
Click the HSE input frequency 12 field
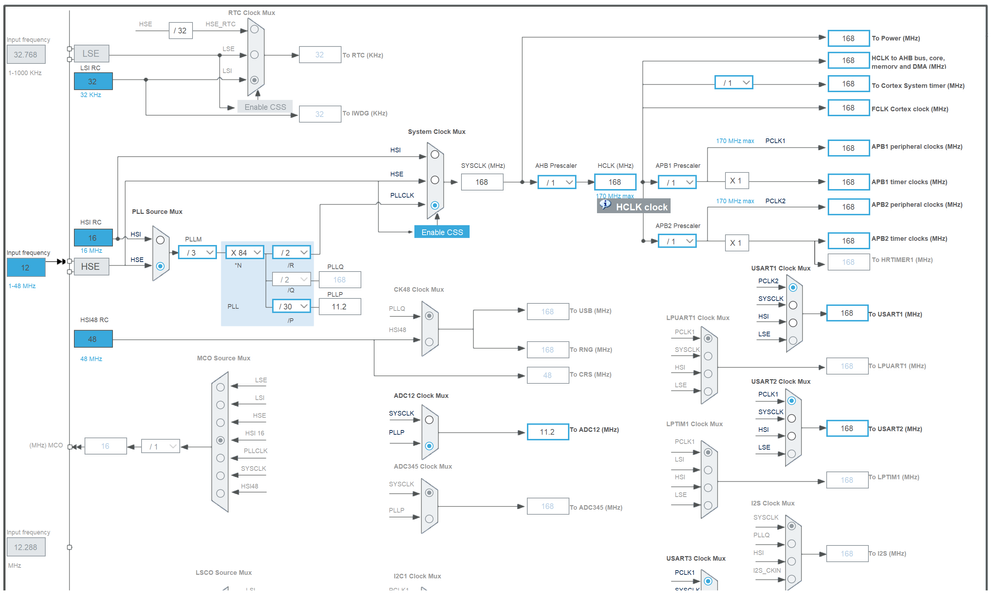(x=26, y=268)
